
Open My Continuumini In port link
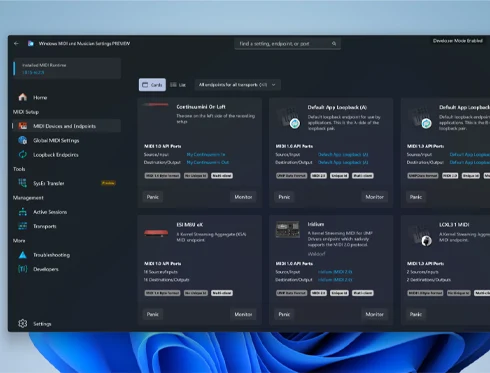click(x=206, y=154)
